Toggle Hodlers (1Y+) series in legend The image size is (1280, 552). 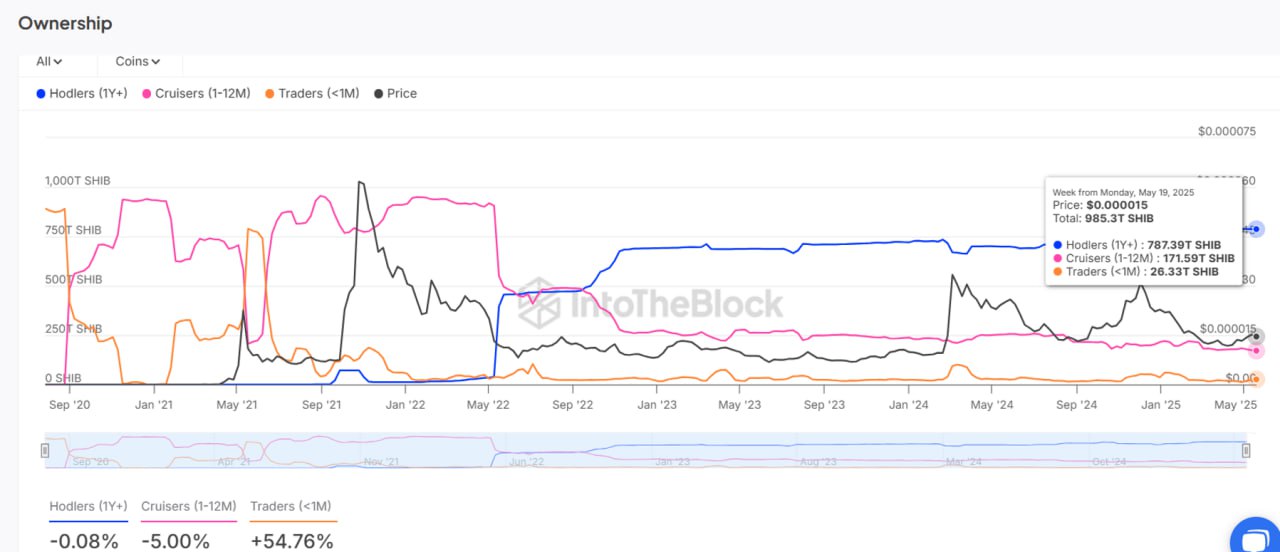pos(88,93)
